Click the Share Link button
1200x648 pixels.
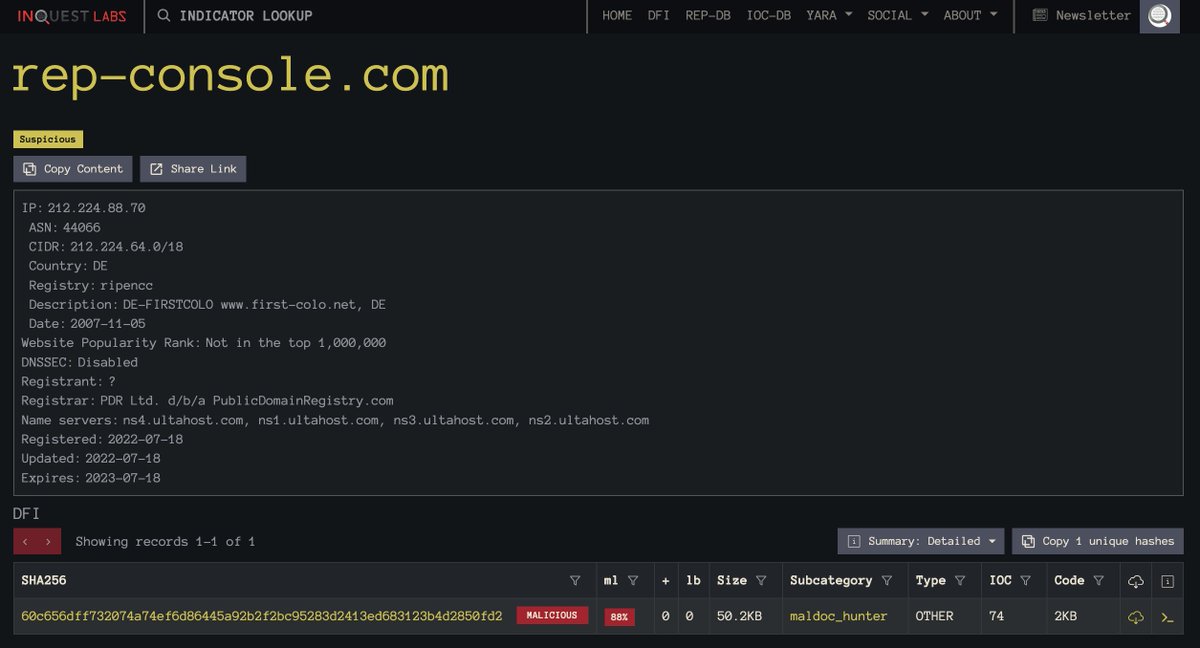(193, 169)
